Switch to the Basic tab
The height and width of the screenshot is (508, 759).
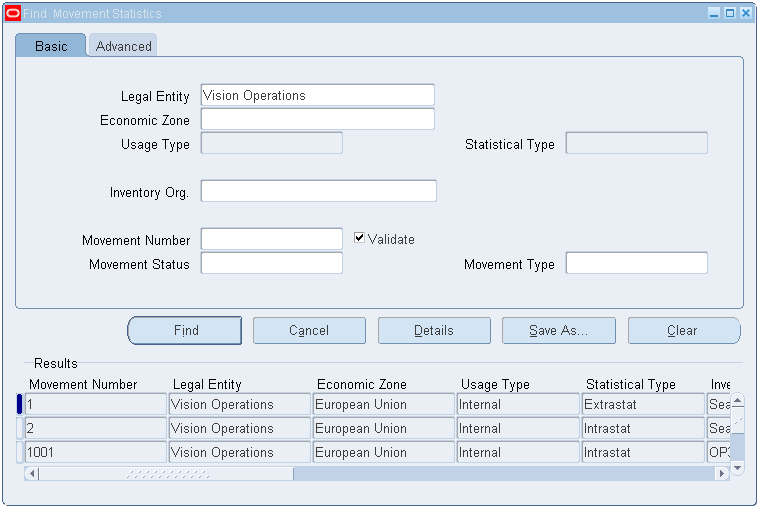(51, 46)
